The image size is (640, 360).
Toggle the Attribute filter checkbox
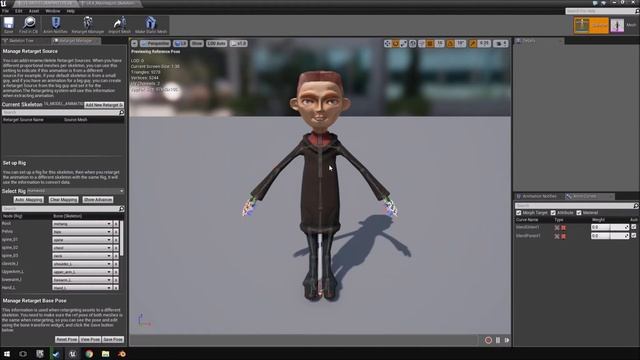[553, 213]
